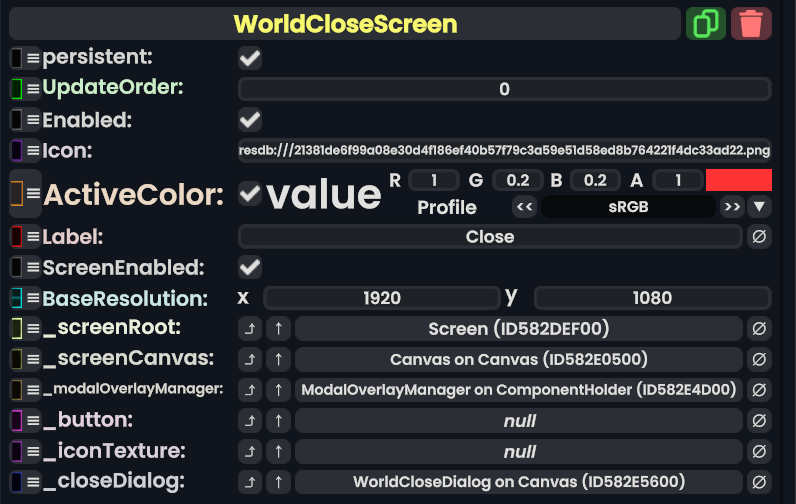The image size is (796, 504).
Task: Click the WorldCloseScreen component header
Action: coord(345,23)
